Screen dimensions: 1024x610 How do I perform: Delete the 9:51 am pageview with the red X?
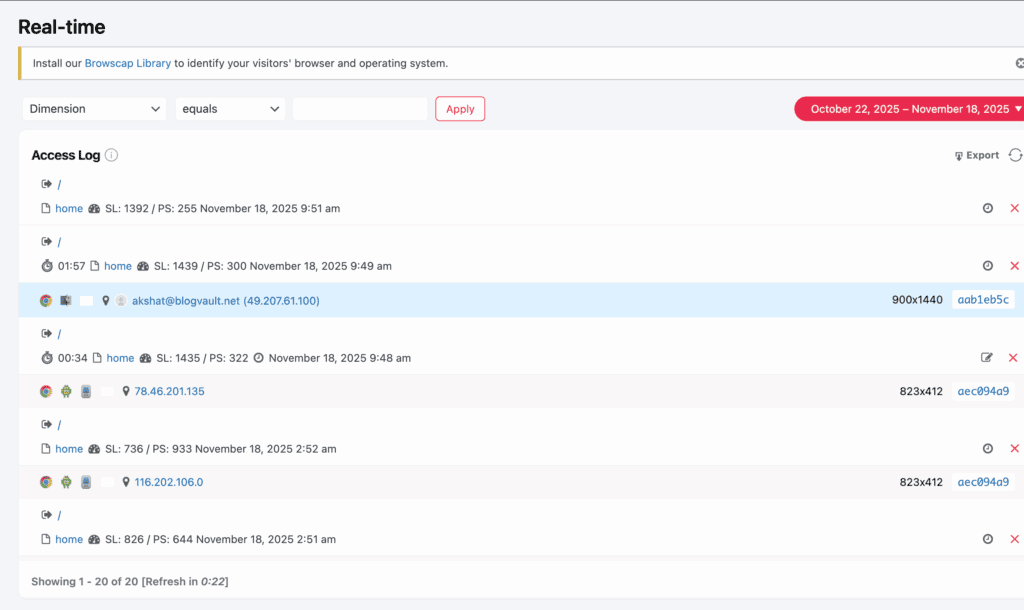(1014, 208)
